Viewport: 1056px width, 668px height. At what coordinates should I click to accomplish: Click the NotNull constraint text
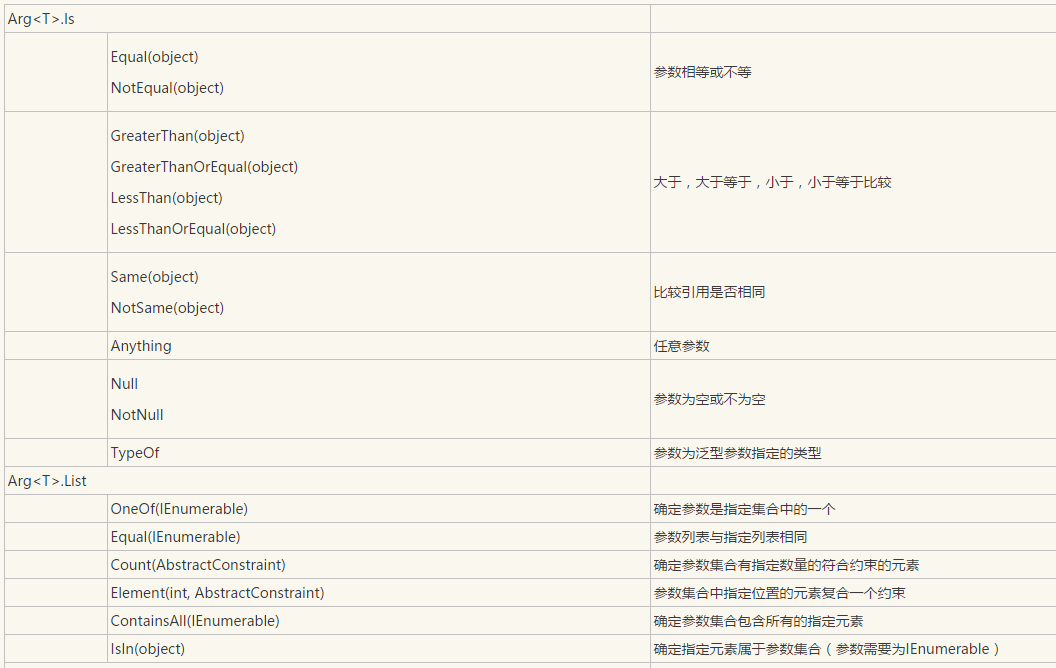point(137,415)
